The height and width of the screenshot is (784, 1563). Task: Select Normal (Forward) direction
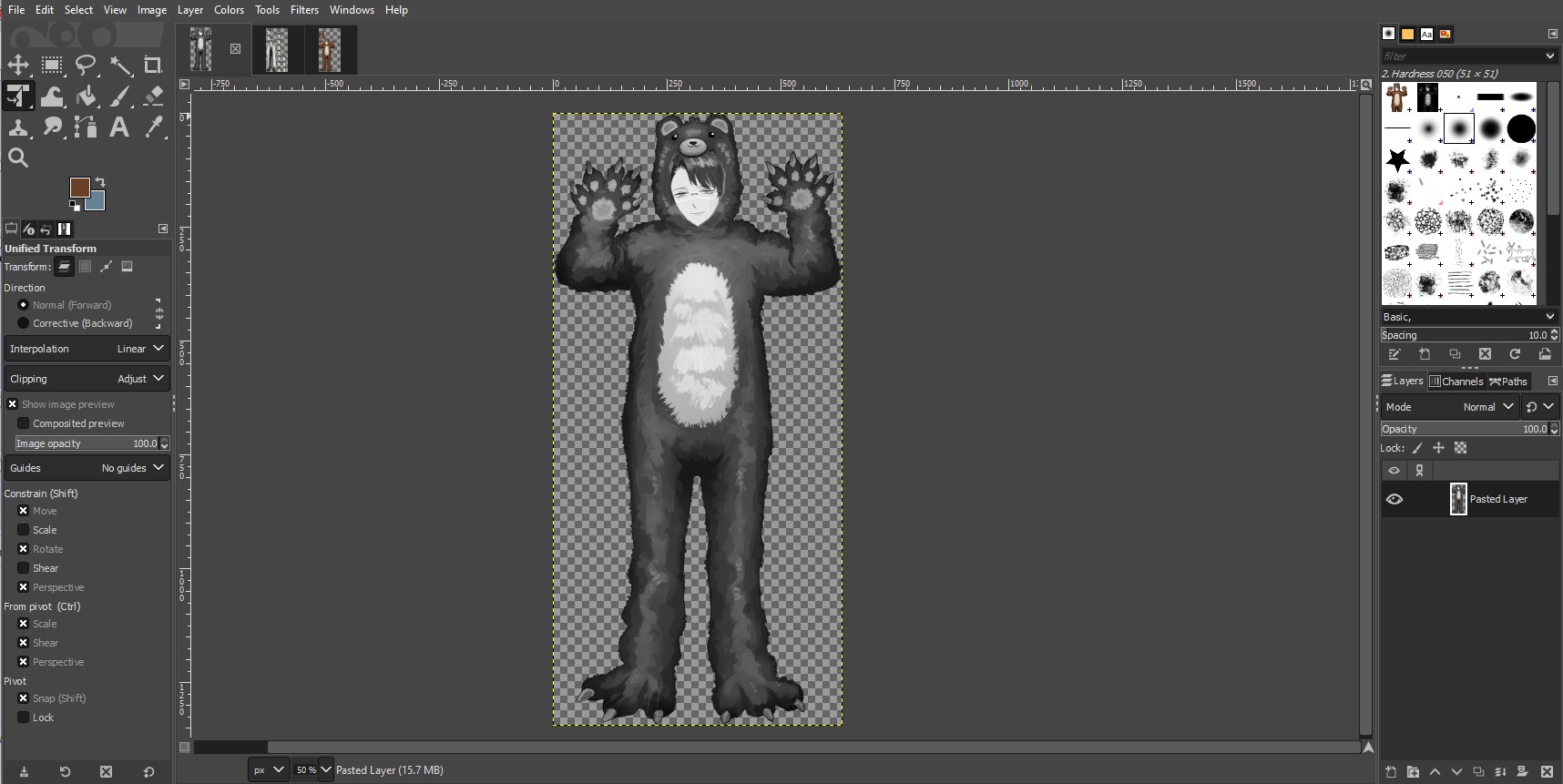pyautogui.click(x=24, y=305)
